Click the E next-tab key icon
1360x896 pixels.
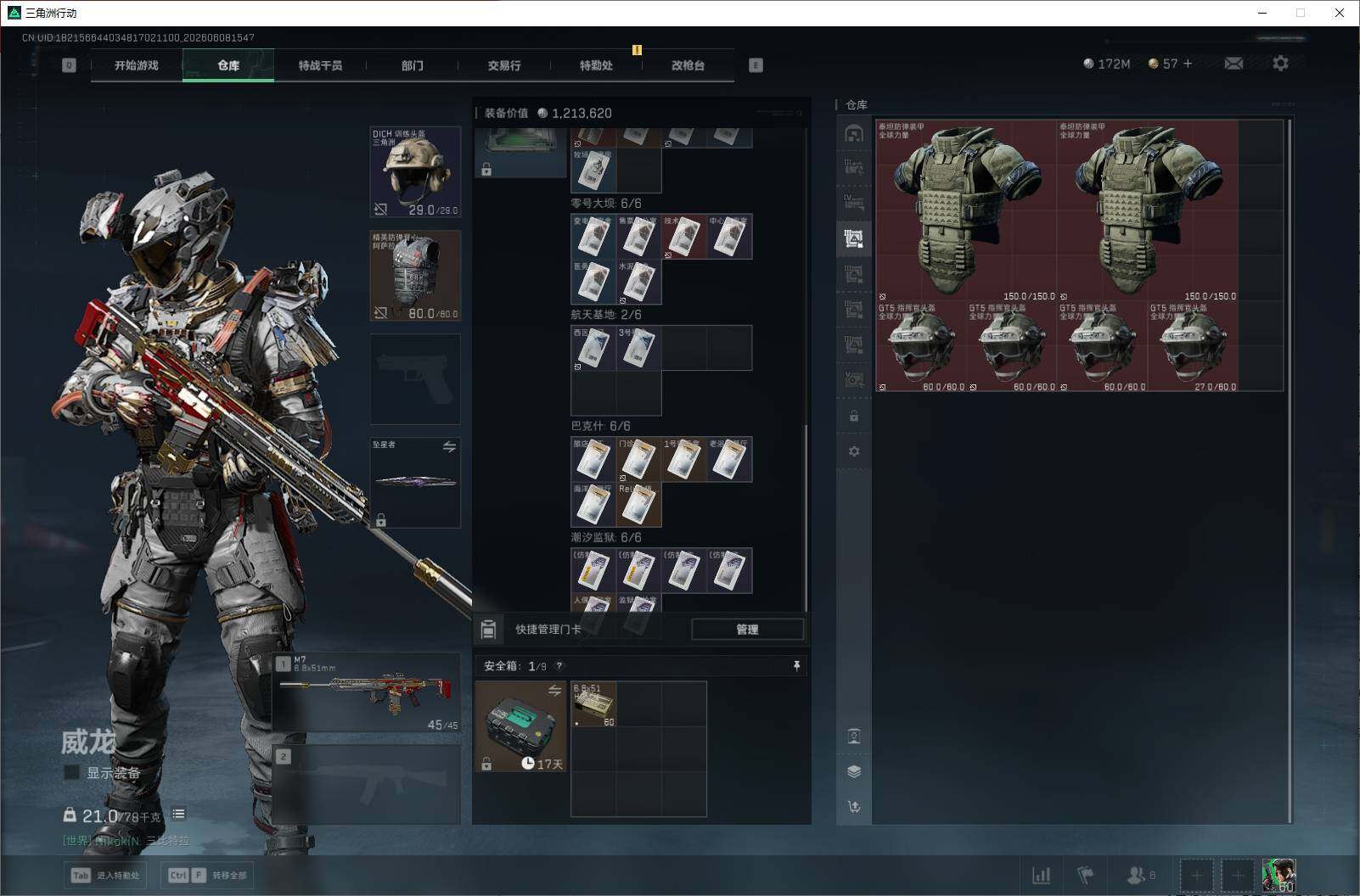point(756,65)
